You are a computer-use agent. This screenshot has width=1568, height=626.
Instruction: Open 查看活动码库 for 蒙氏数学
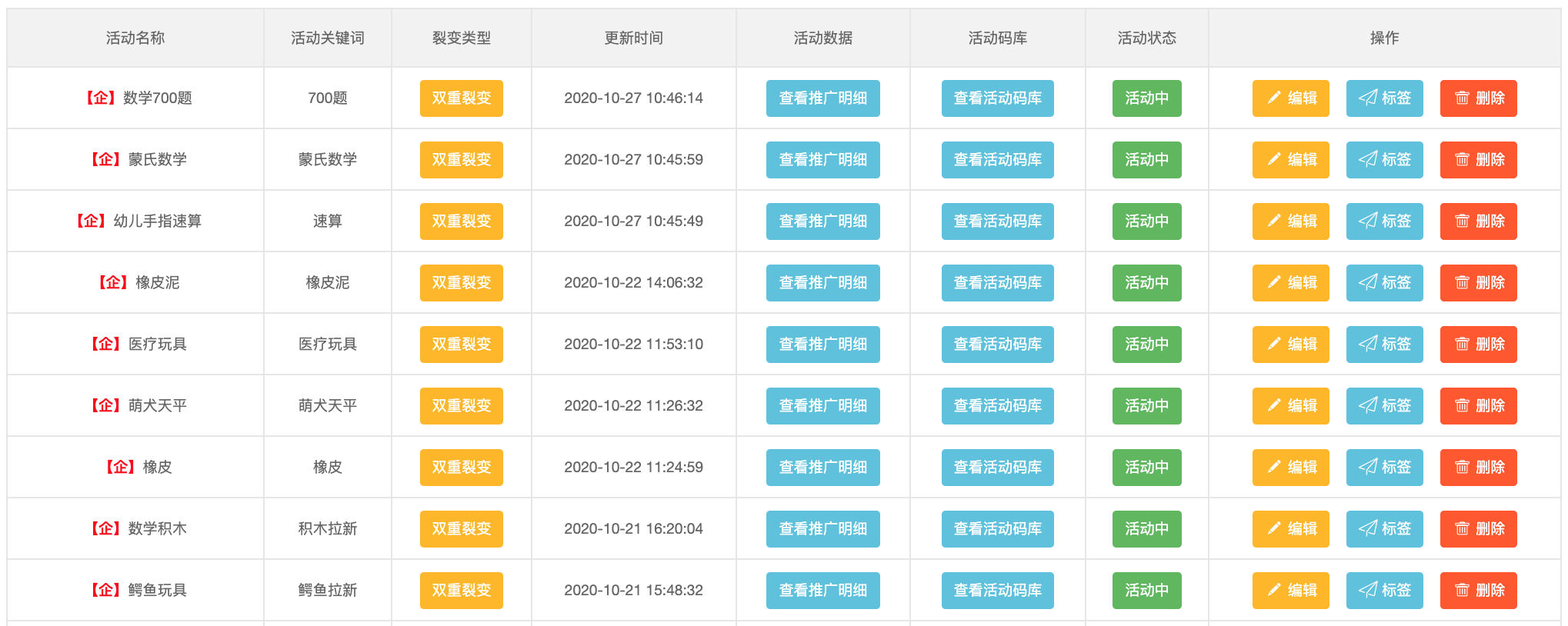click(x=997, y=160)
